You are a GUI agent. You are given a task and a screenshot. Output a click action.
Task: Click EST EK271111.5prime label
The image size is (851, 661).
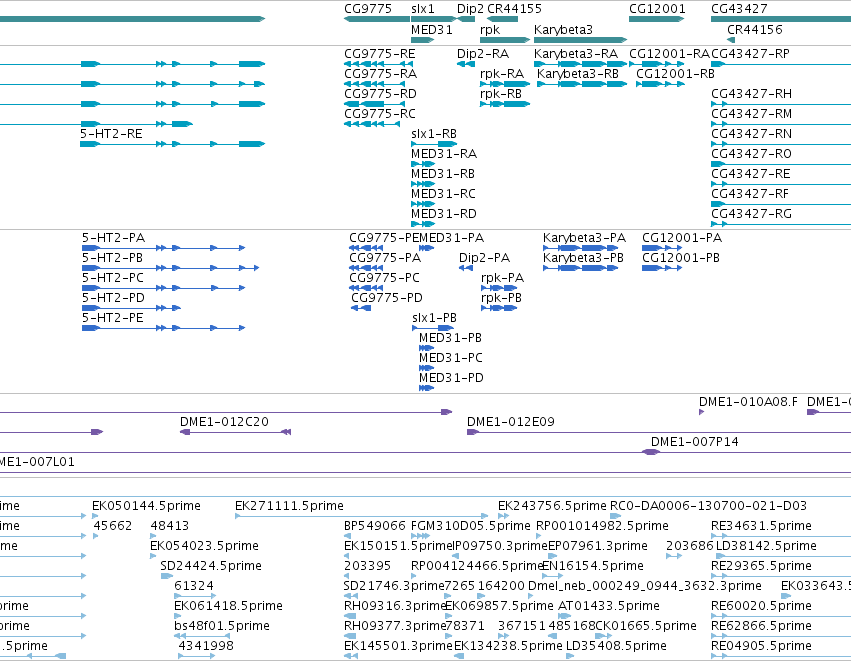pyautogui.click(x=289, y=506)
